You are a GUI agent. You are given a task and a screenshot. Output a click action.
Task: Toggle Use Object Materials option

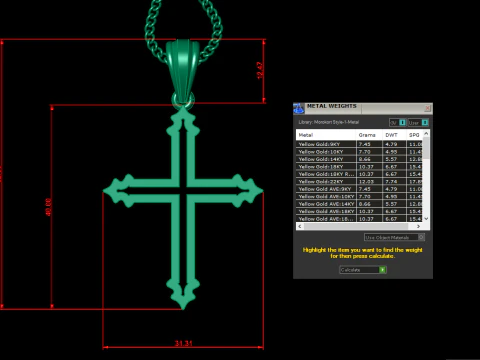pyautogui.click(x=394, y=237)
